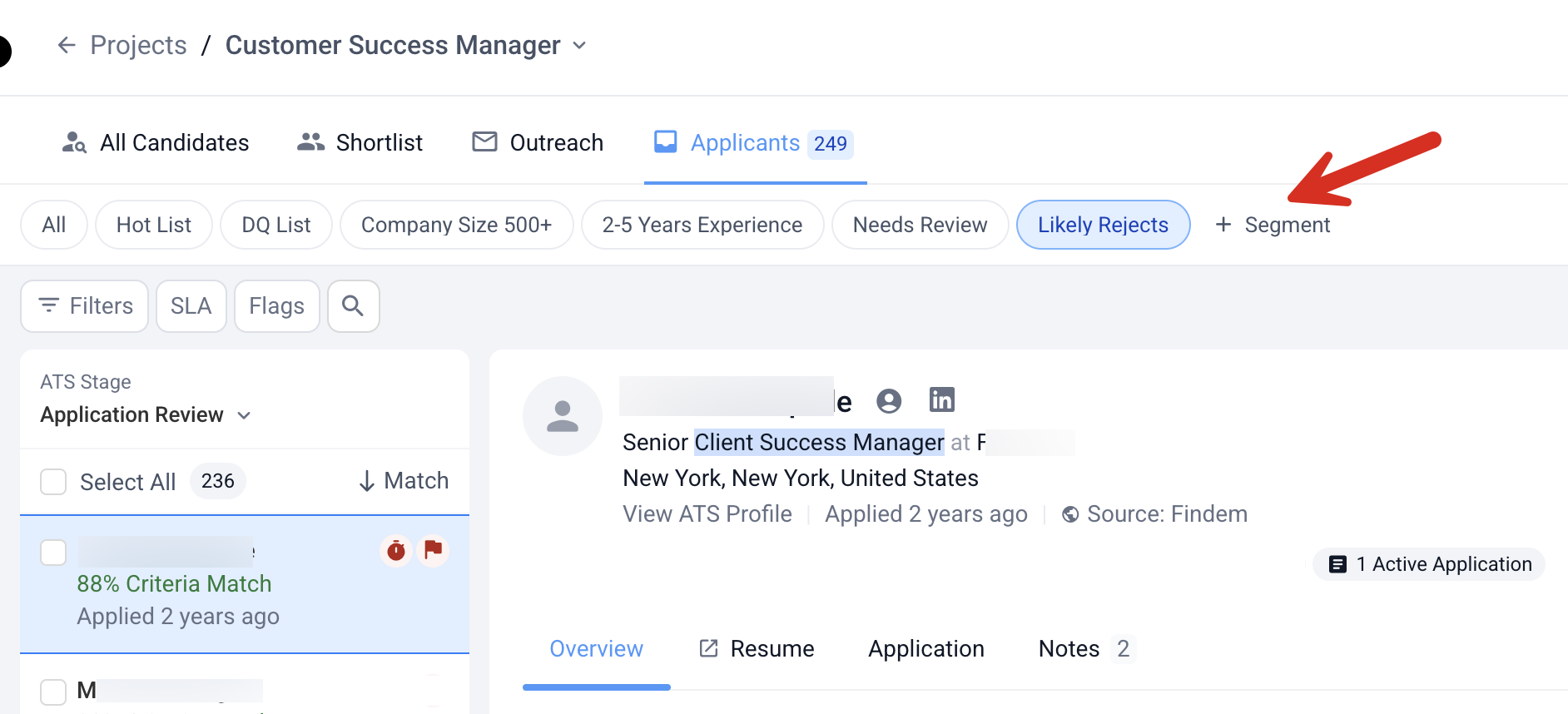Click the SLA filter button

pyautogui.click(x=191, y=306)
